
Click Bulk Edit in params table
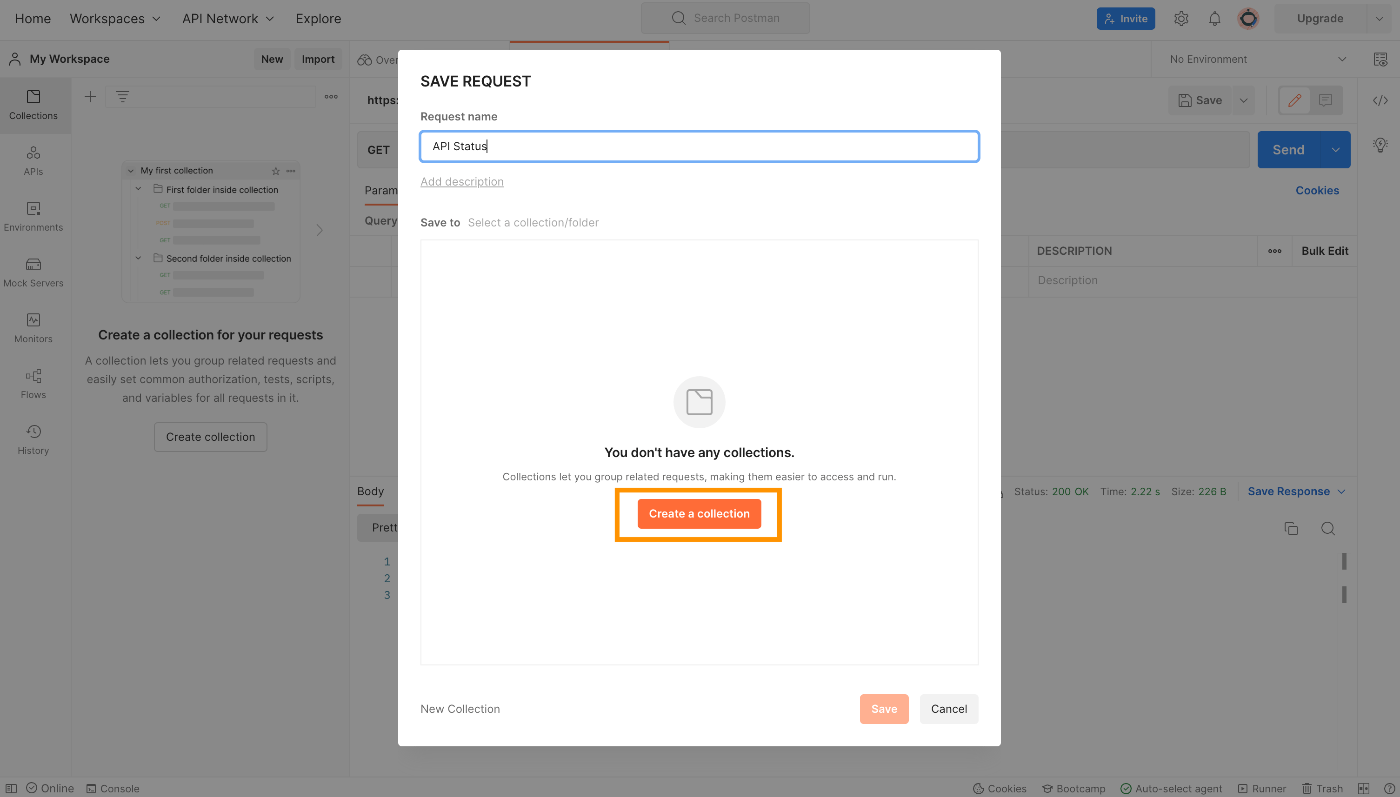(x=1325, y=251)
